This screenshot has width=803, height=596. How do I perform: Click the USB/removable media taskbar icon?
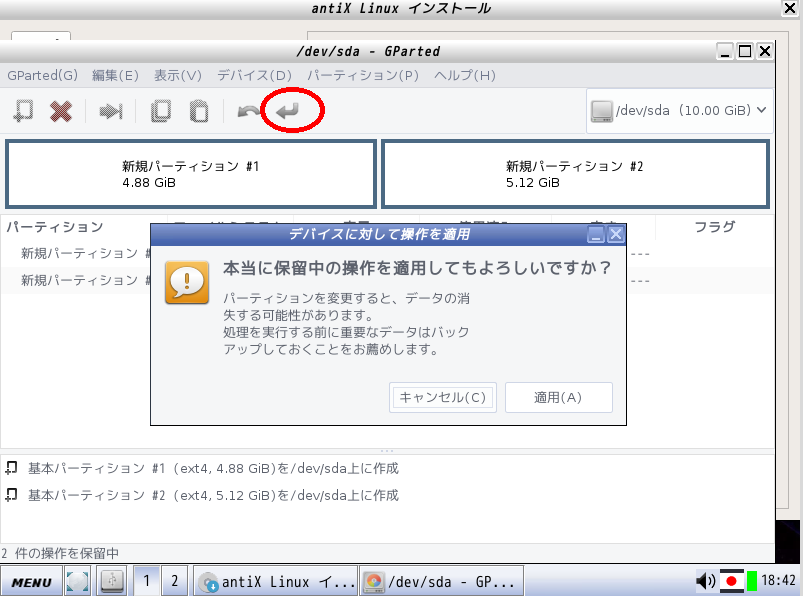click(x=112, y=582)
